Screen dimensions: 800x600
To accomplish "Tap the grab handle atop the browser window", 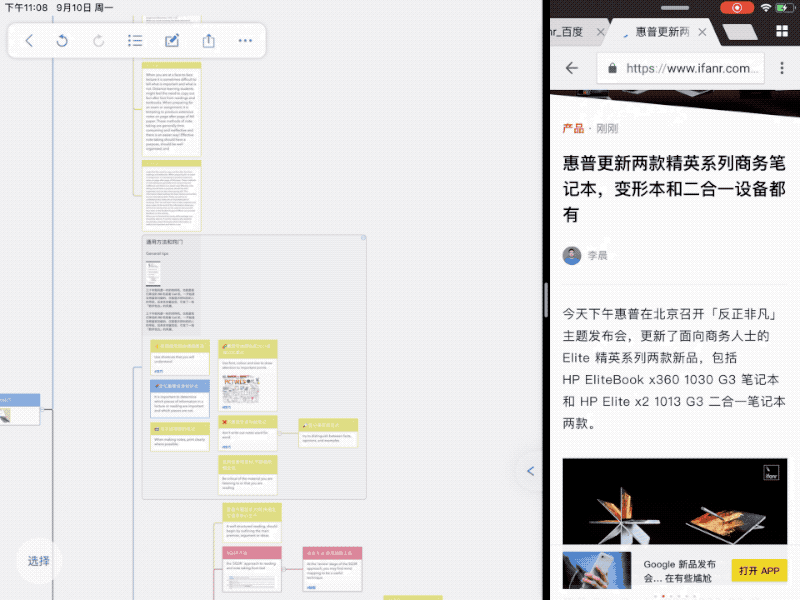I will 674,8.
